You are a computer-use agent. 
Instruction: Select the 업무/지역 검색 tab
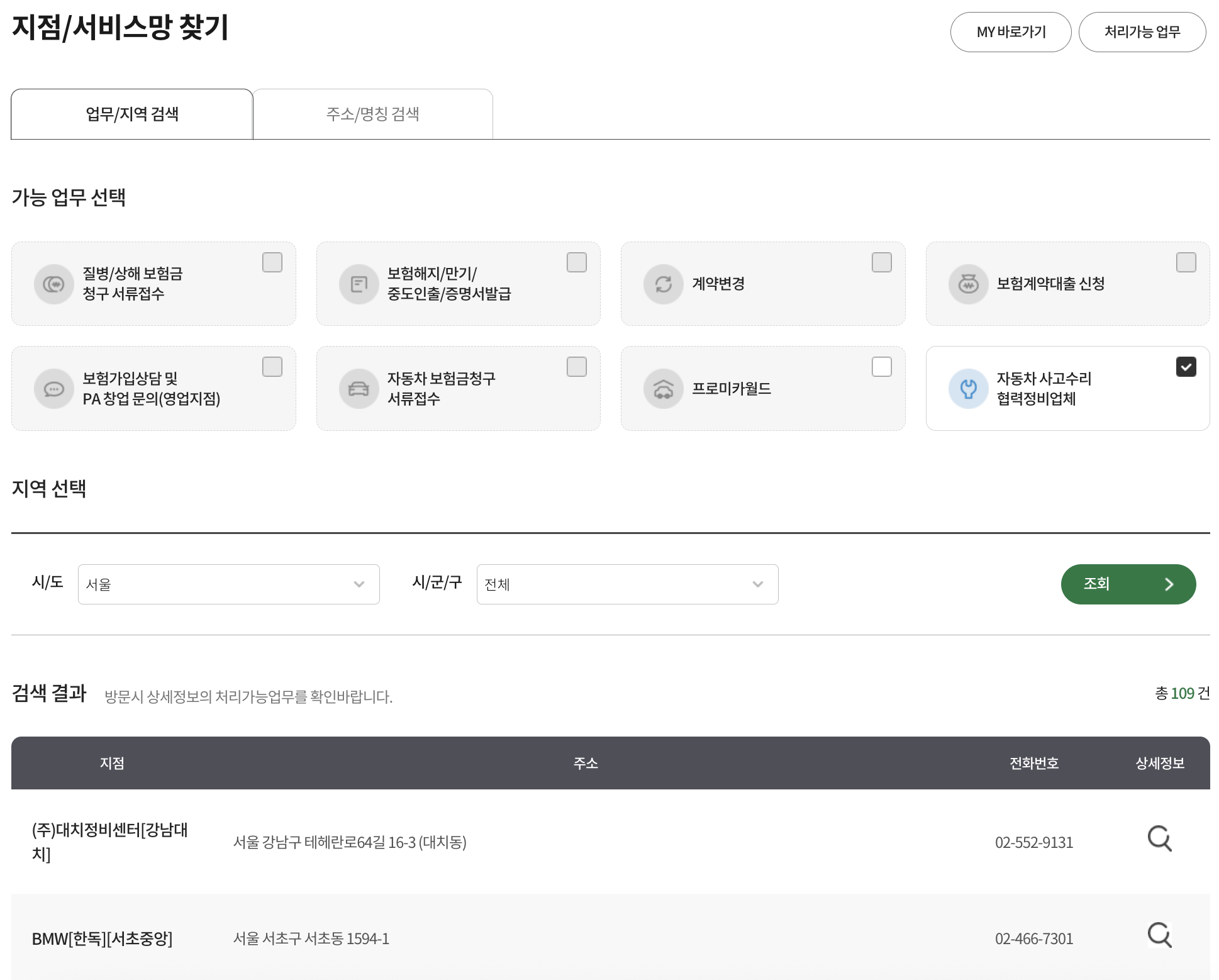tap(132, 114)
